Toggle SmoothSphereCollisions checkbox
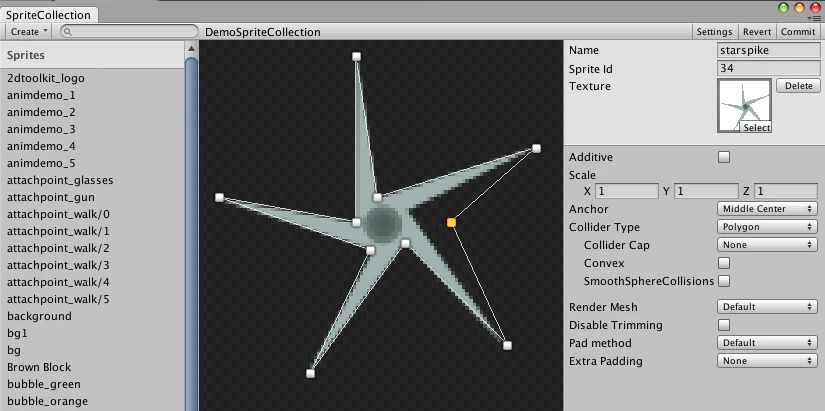This screenshot has height=411, width=825. (x=724, y=280)
